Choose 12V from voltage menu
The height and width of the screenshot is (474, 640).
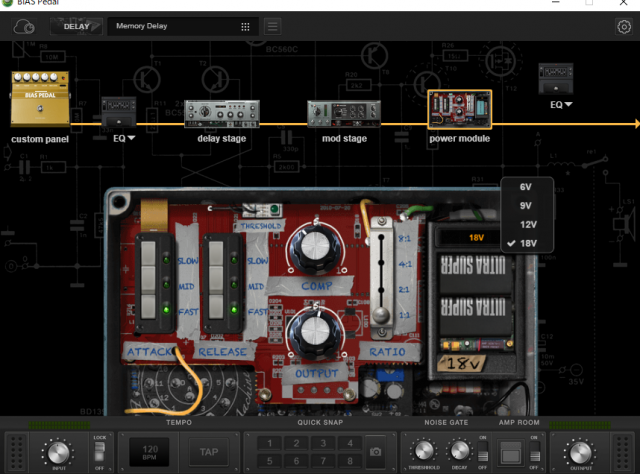pos(527,225)
